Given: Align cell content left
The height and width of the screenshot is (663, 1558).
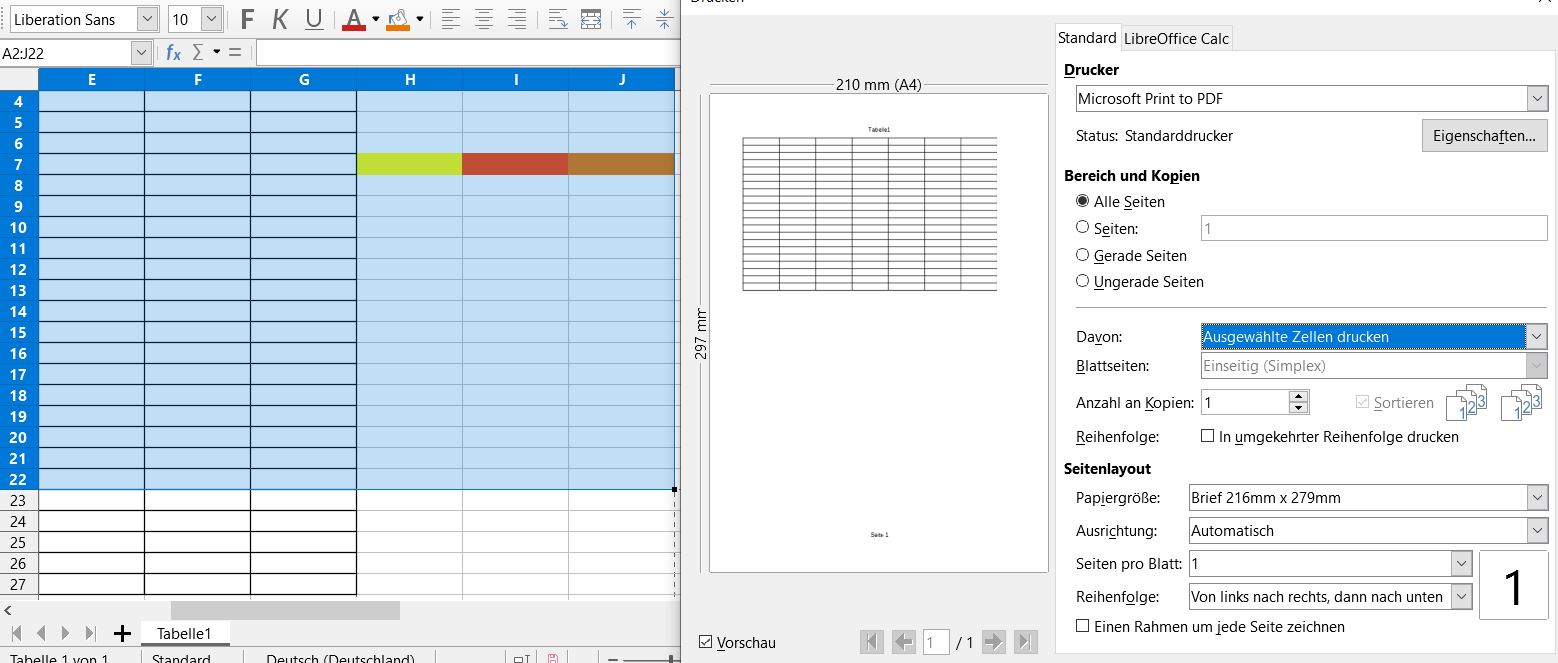Looking at the screenshot, I should pyautogui.click(x=451, y=19).
